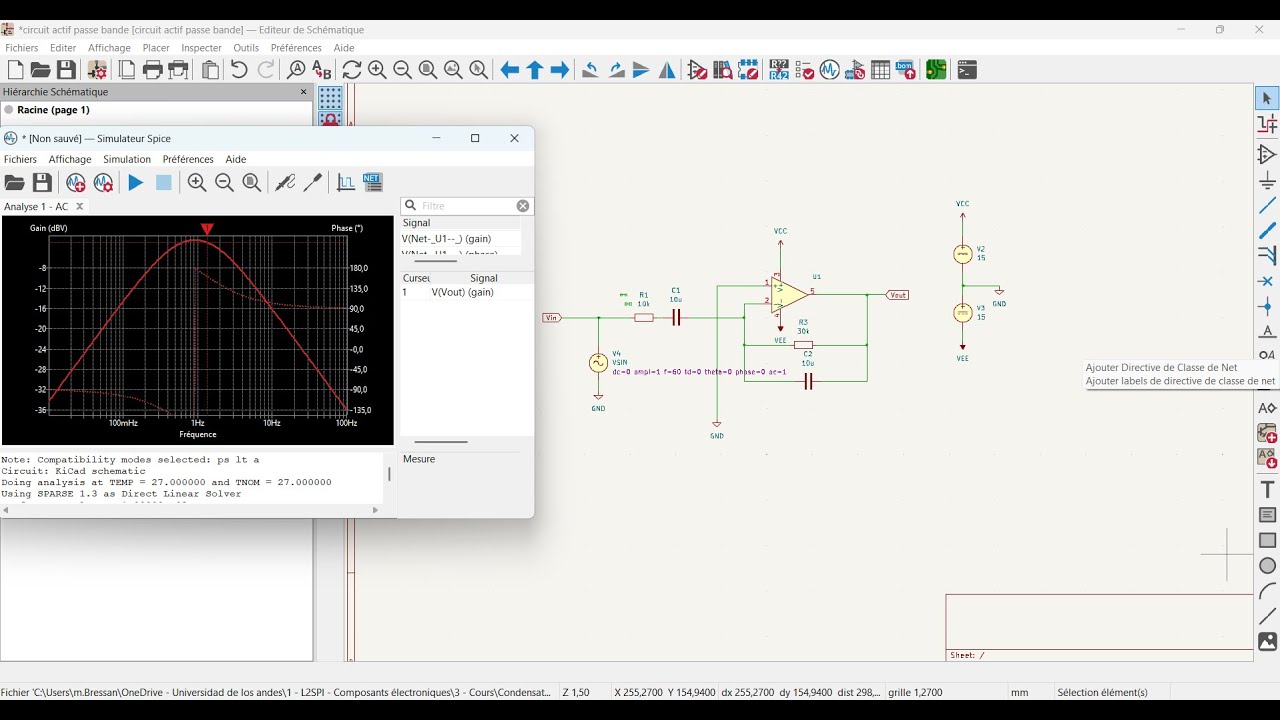Click the signal Filtre search field

(467, 206)
